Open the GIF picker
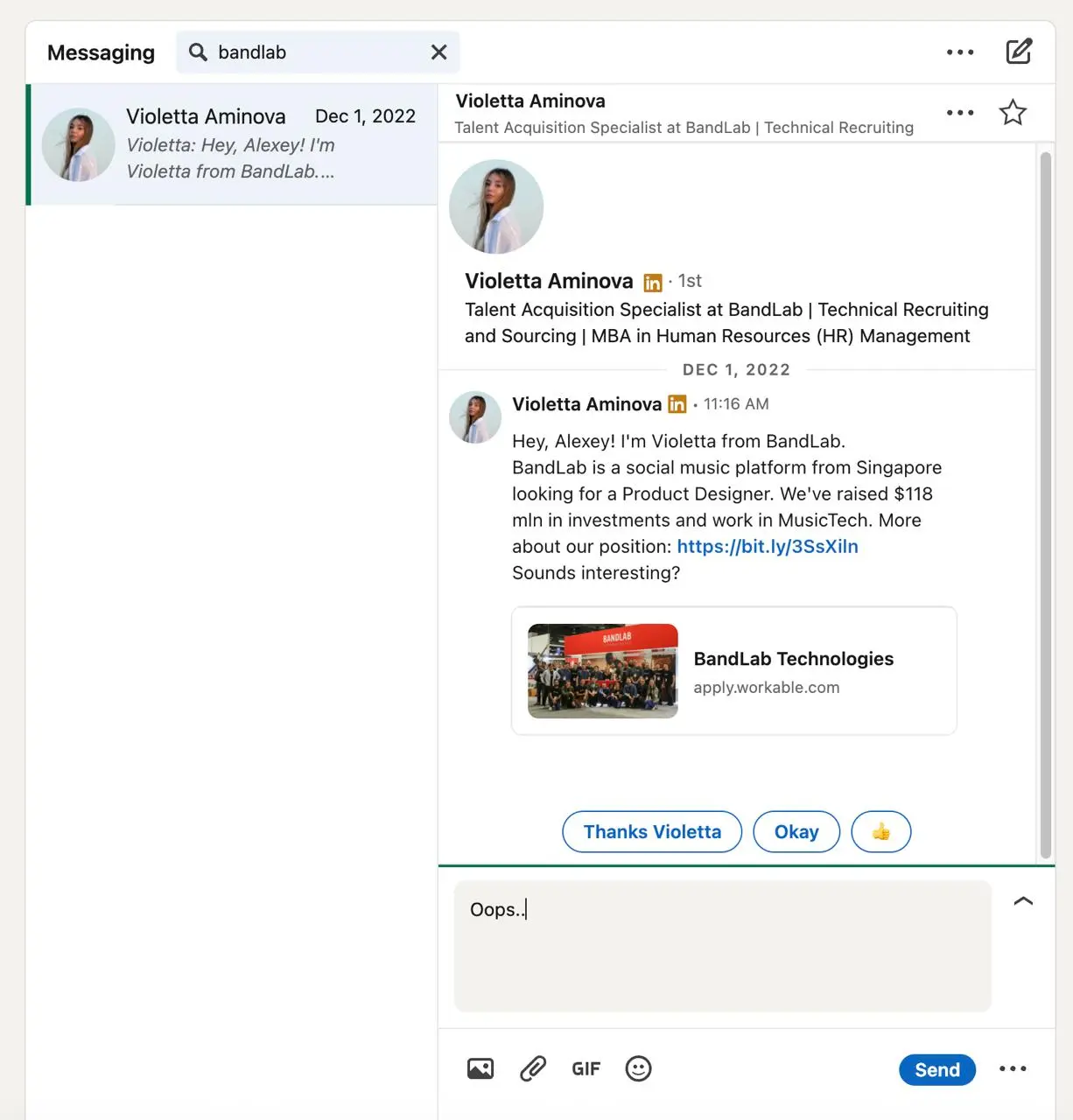Viewport: 1073px width, 1120px height. (x=586, y=1069)
